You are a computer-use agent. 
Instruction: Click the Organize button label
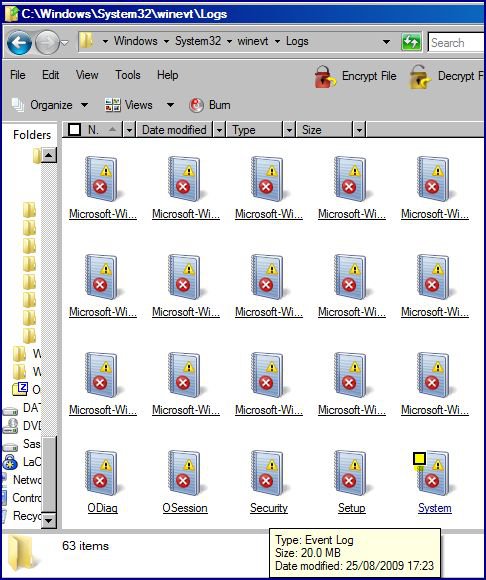[51, 105]
